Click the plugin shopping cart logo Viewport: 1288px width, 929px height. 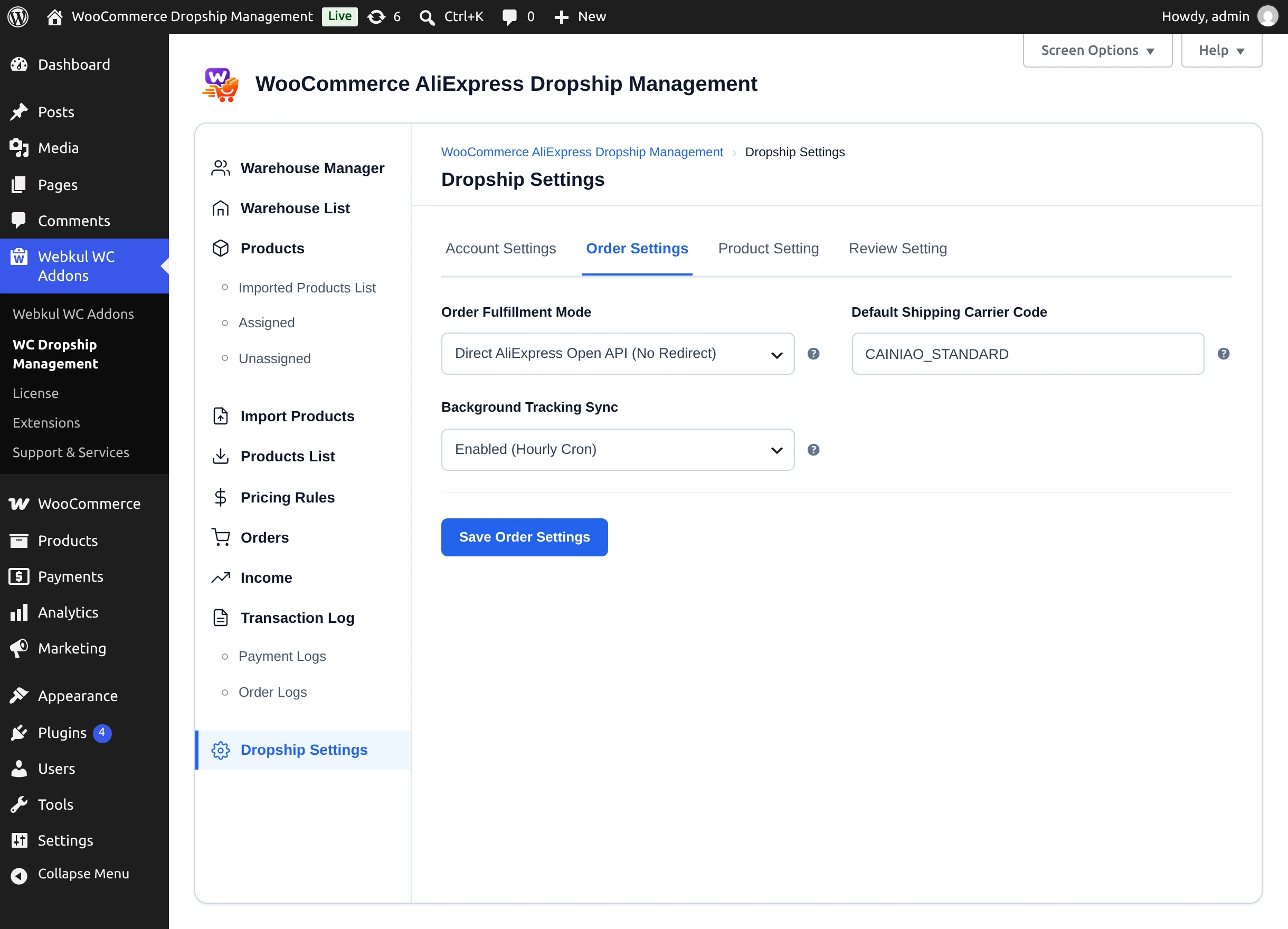pyautogui.click(x=220, y=84)
